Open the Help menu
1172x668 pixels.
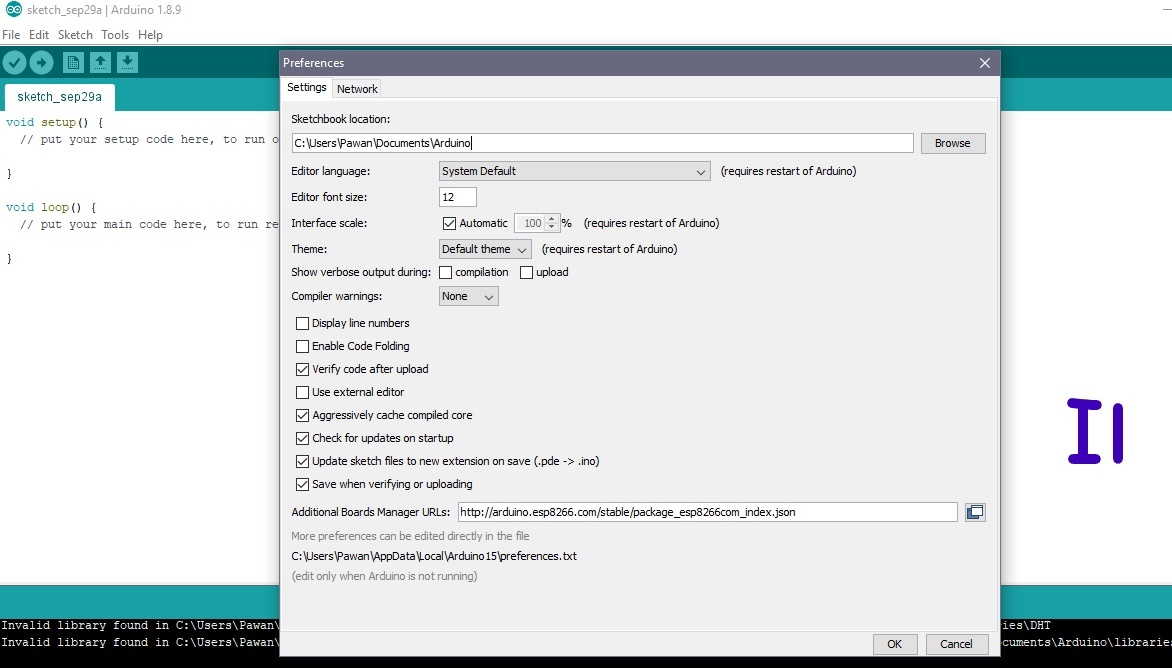pyautogui.click(x=150, y=35)
